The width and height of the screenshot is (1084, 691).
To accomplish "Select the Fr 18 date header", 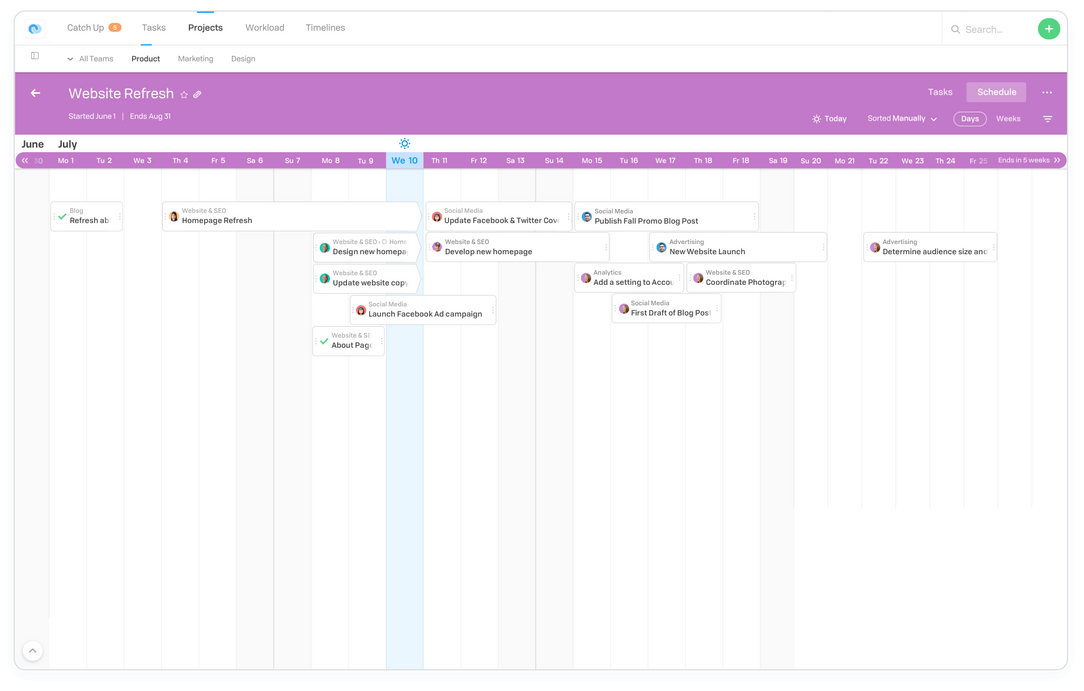I will [x=740, y=160].
